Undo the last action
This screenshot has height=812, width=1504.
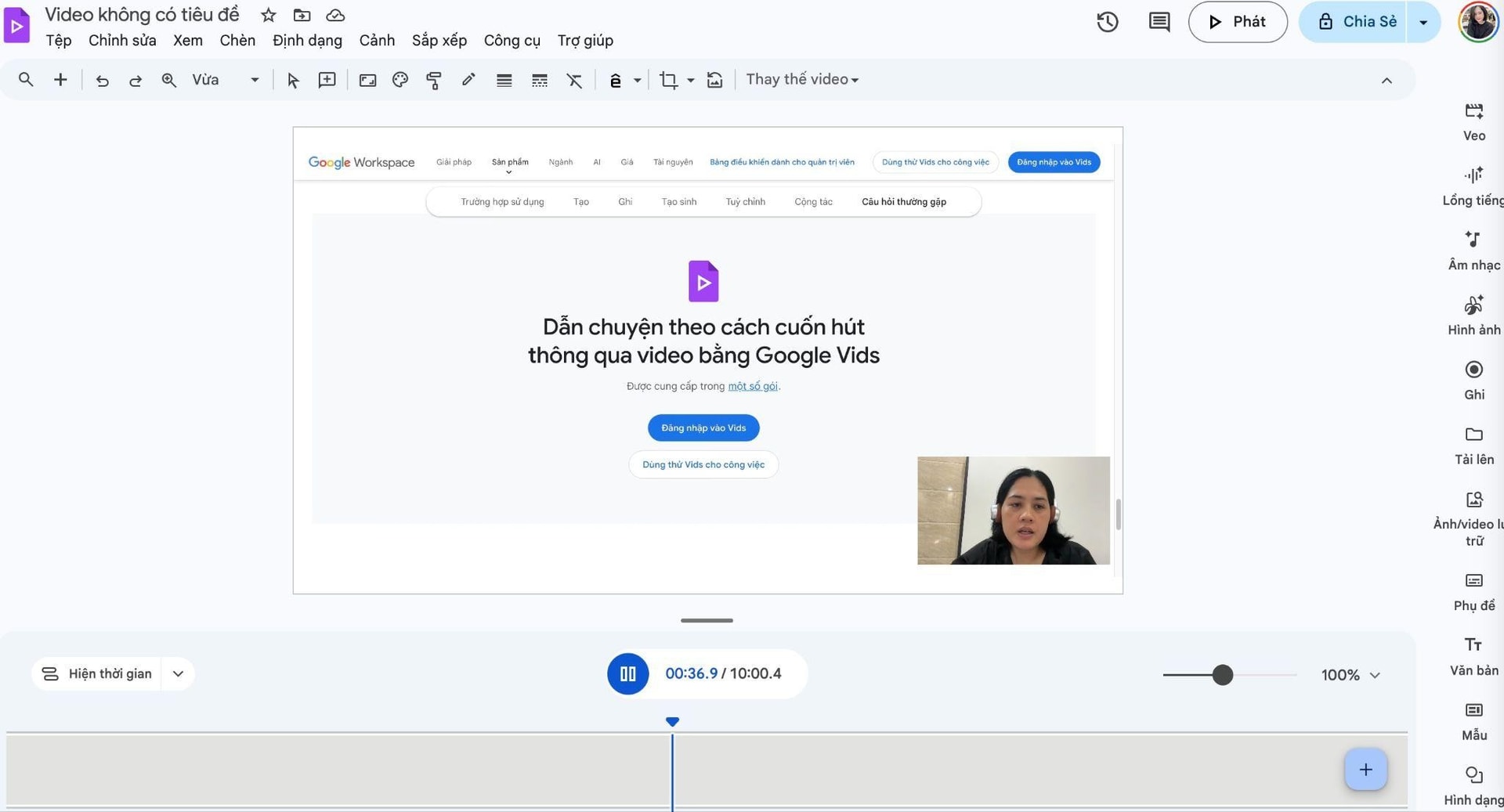[x=102, y=80]
